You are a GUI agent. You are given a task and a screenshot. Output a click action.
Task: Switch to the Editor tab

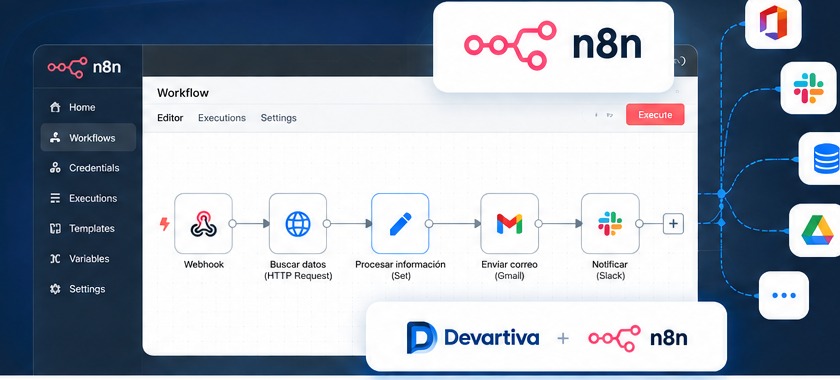tap(170, 118)
